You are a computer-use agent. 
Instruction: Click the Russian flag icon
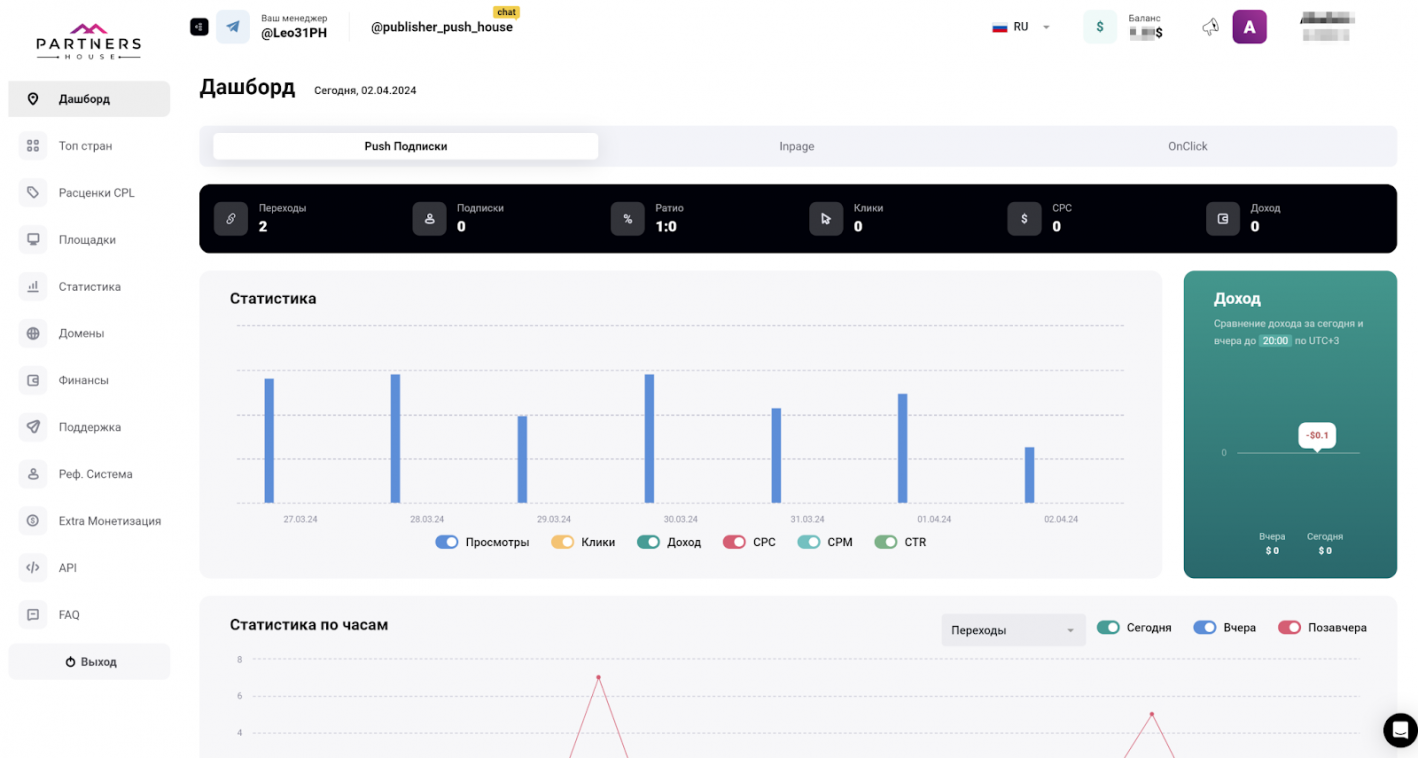999,27
